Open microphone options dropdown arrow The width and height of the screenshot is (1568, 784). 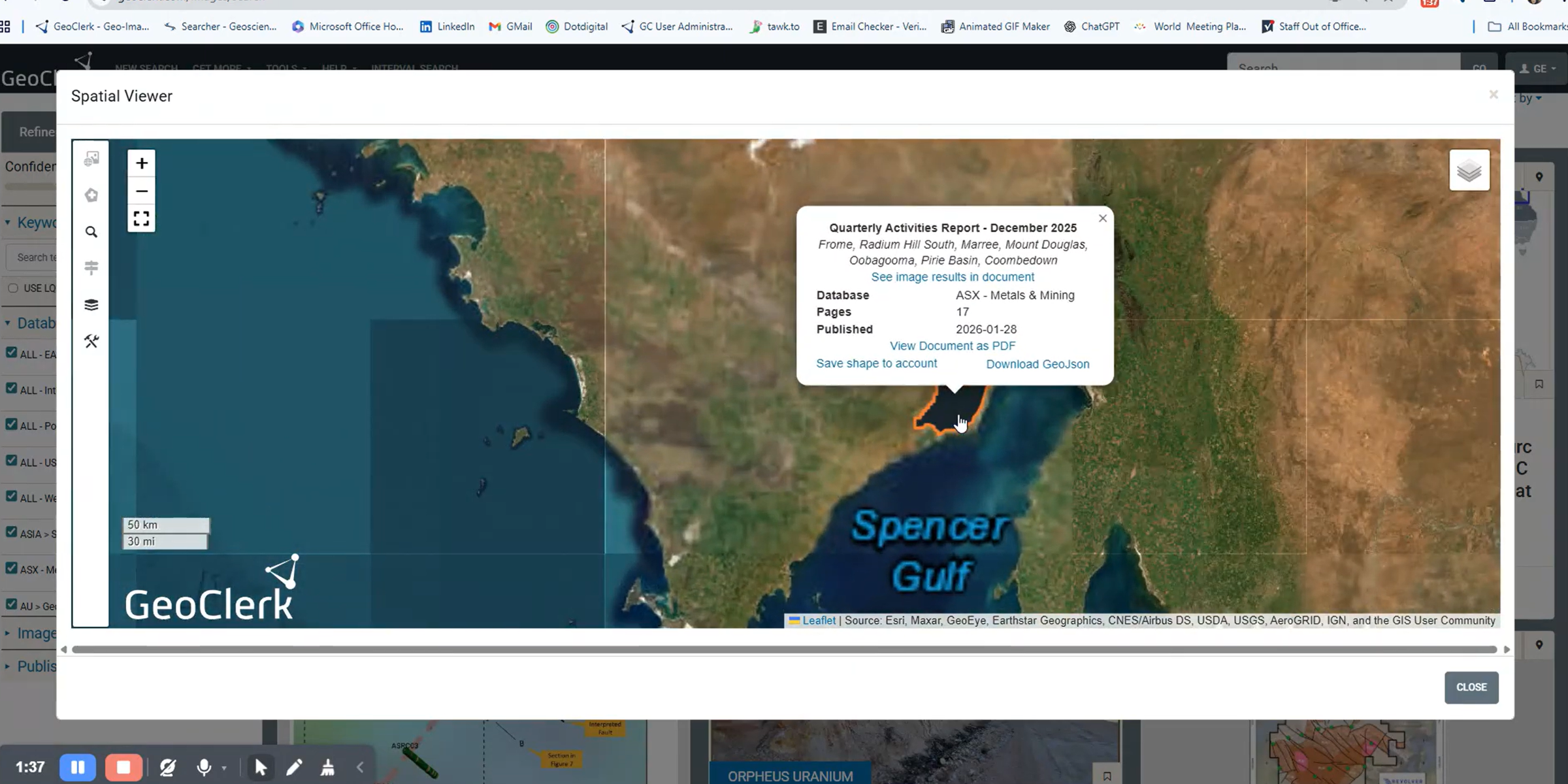tap(224, 768)
